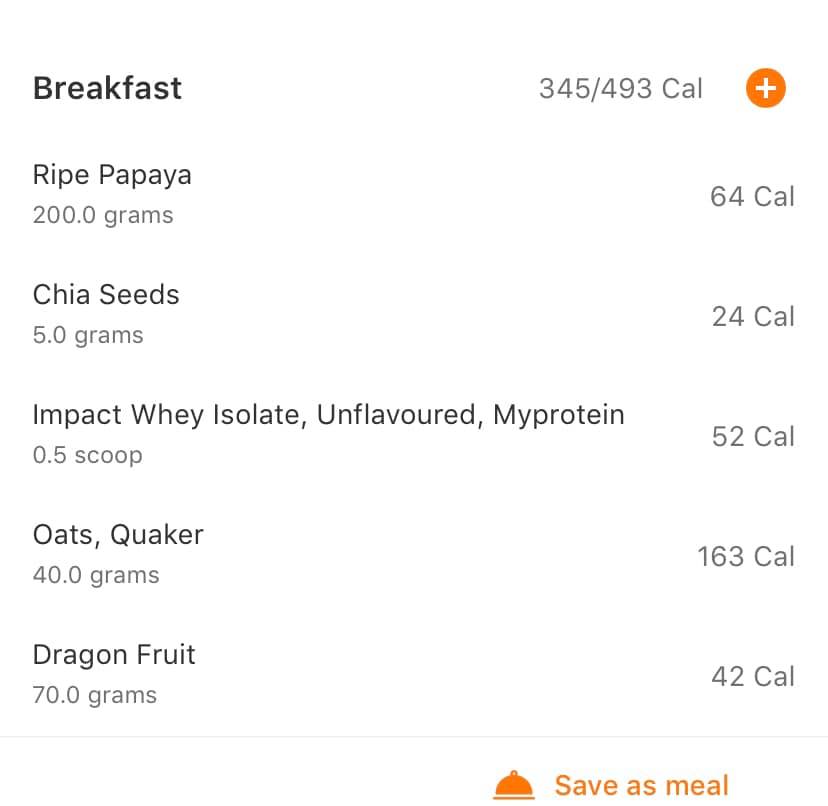
Task: Open Impact Whey Isolate Myprotein entry
Action: tap(328, 415)
